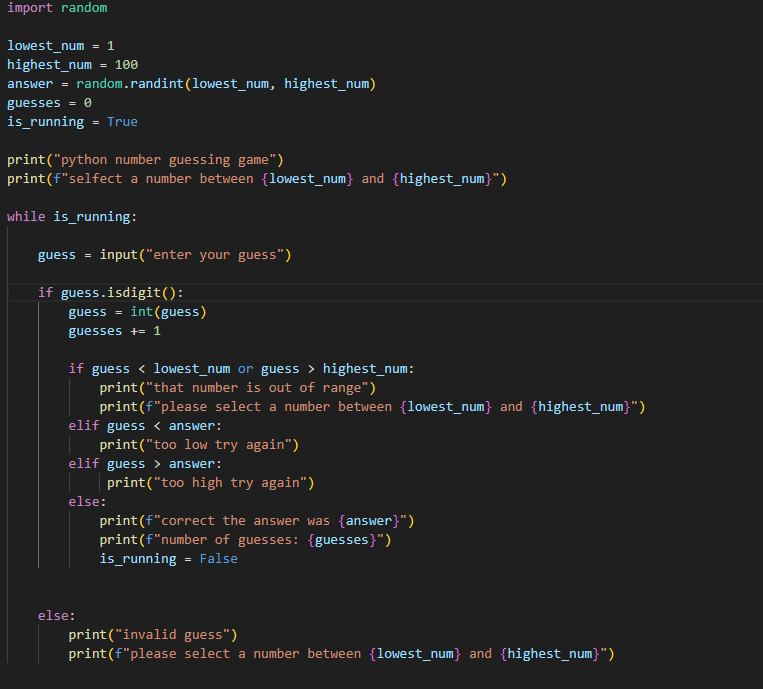Click the int function on the conversion line
763x689 pixels.
pos(141,312)
